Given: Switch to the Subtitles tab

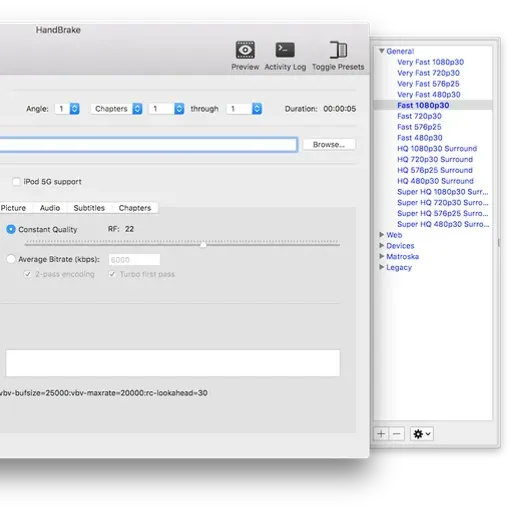Looking at the screenshot, I should point(89,208).
